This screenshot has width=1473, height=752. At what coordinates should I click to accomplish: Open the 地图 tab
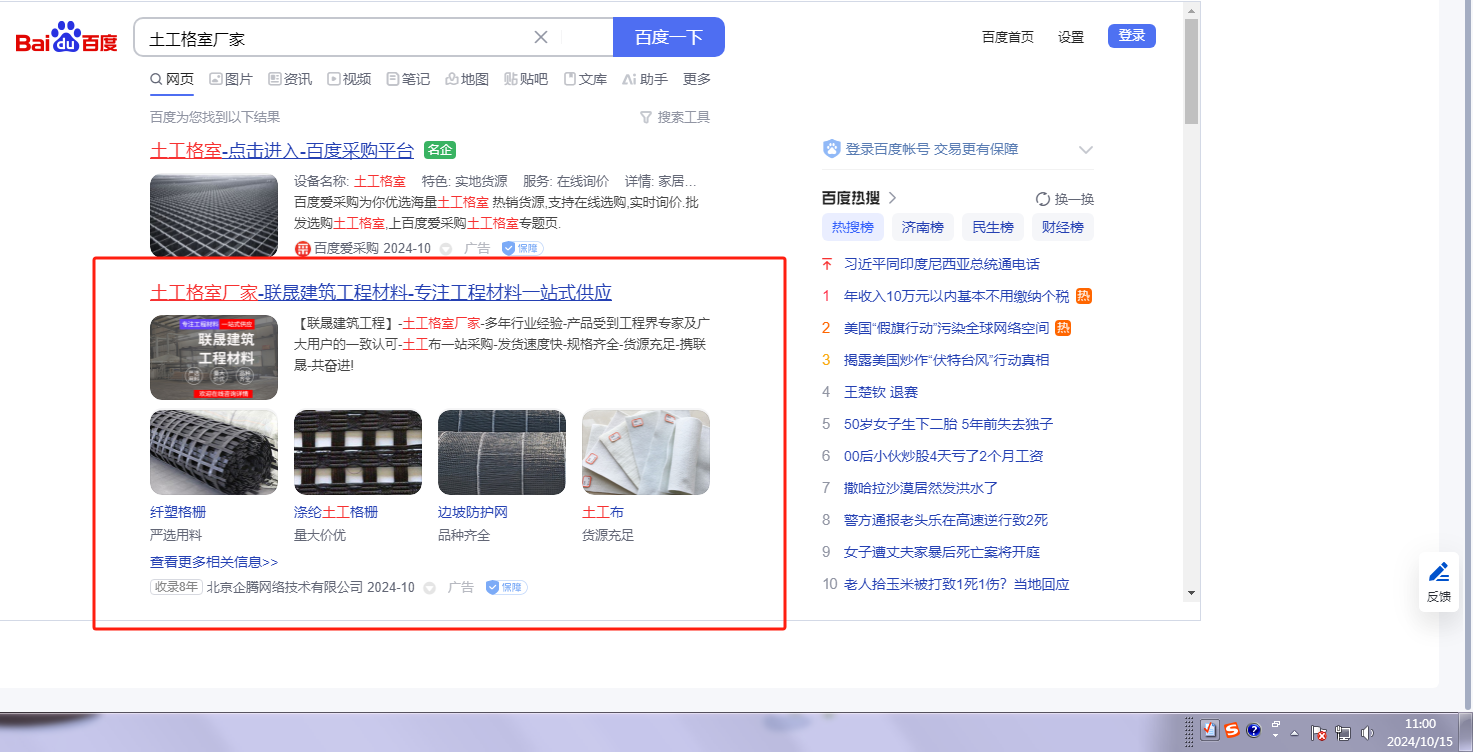point(467,79)
